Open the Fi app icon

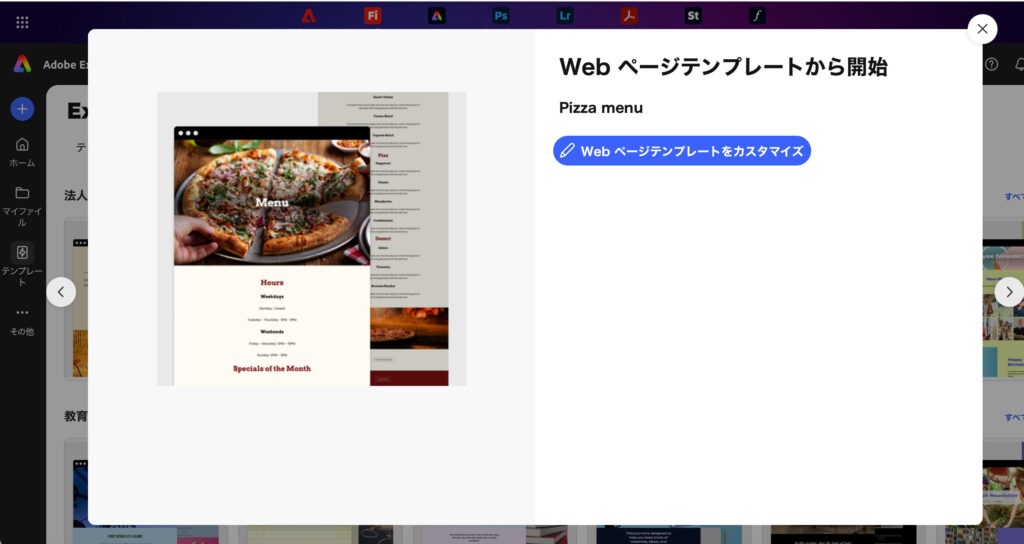point(373,16)
